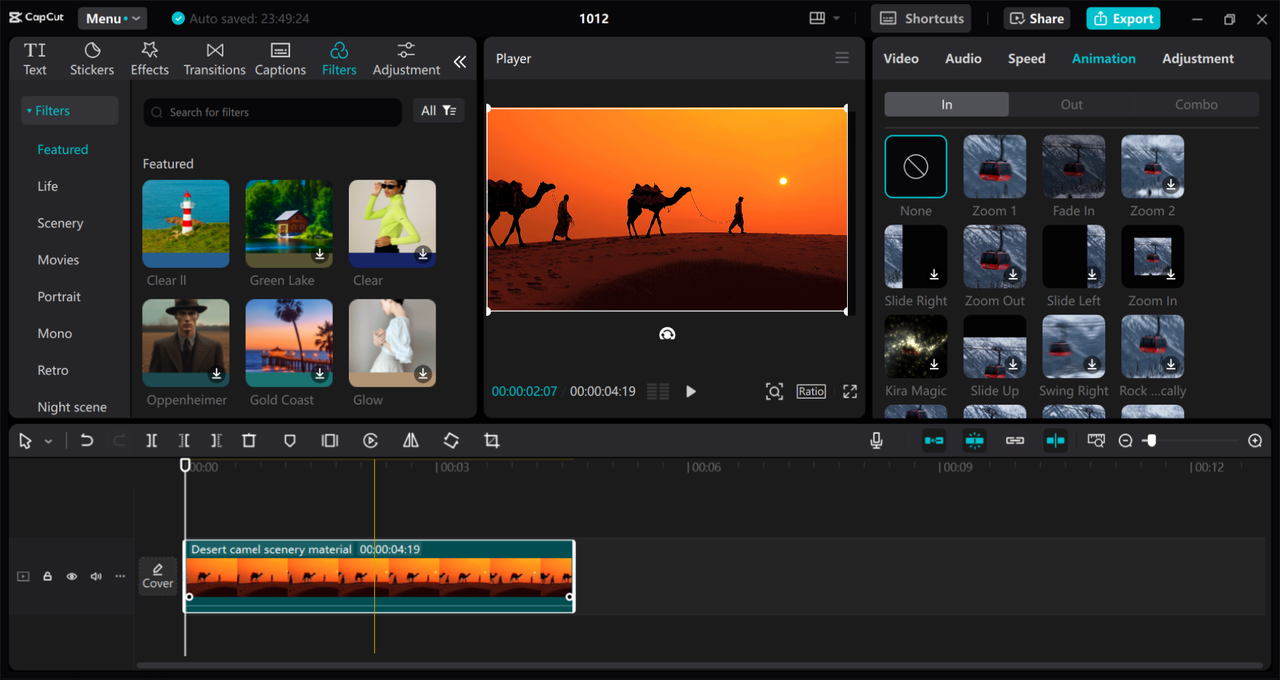Open the Menu dropdown
This screenshot has height=680, width=1280.
coord(112,18)
